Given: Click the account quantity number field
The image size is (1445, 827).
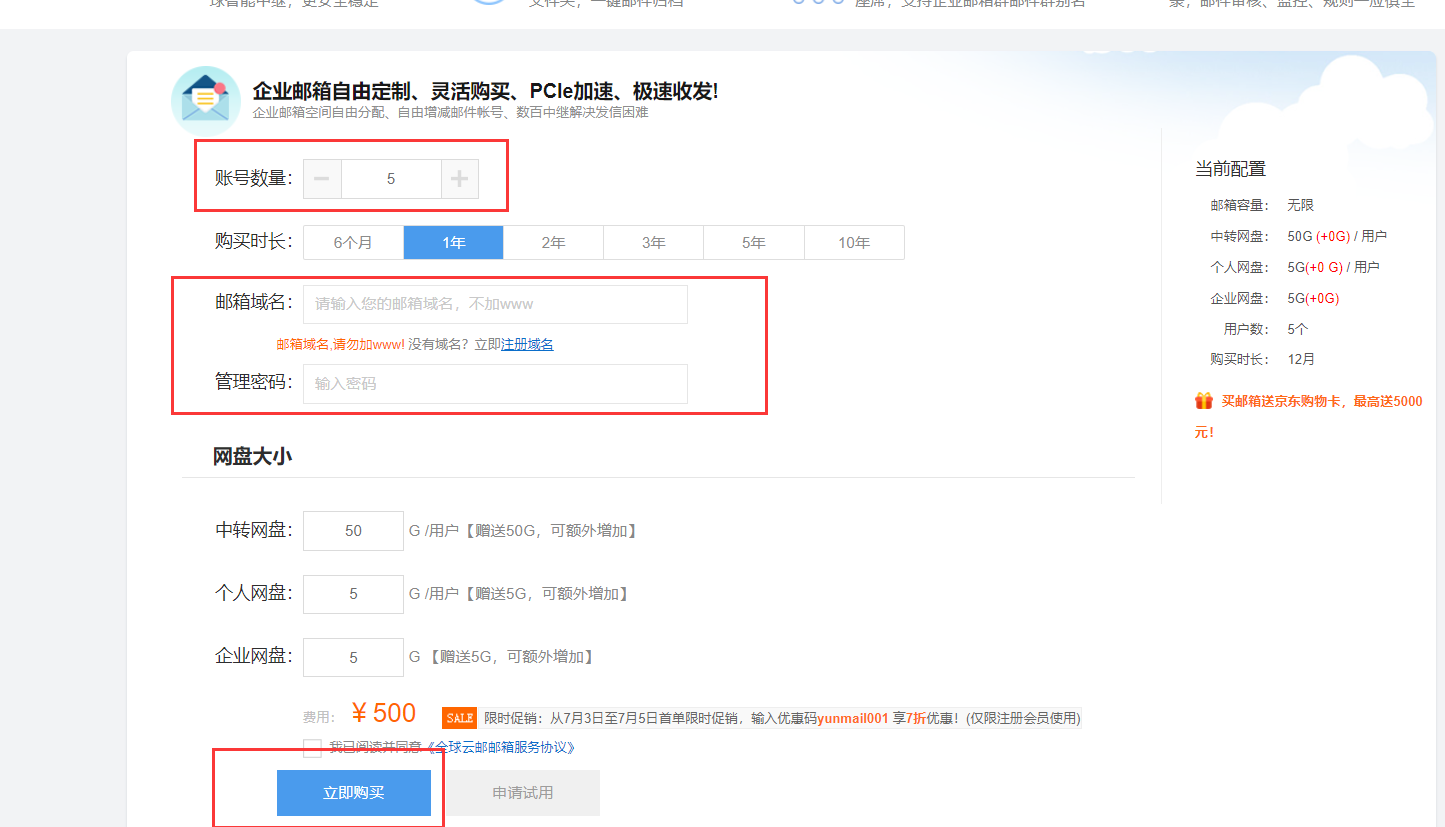Looking at the screenshot, I should (x=391, y=179).
